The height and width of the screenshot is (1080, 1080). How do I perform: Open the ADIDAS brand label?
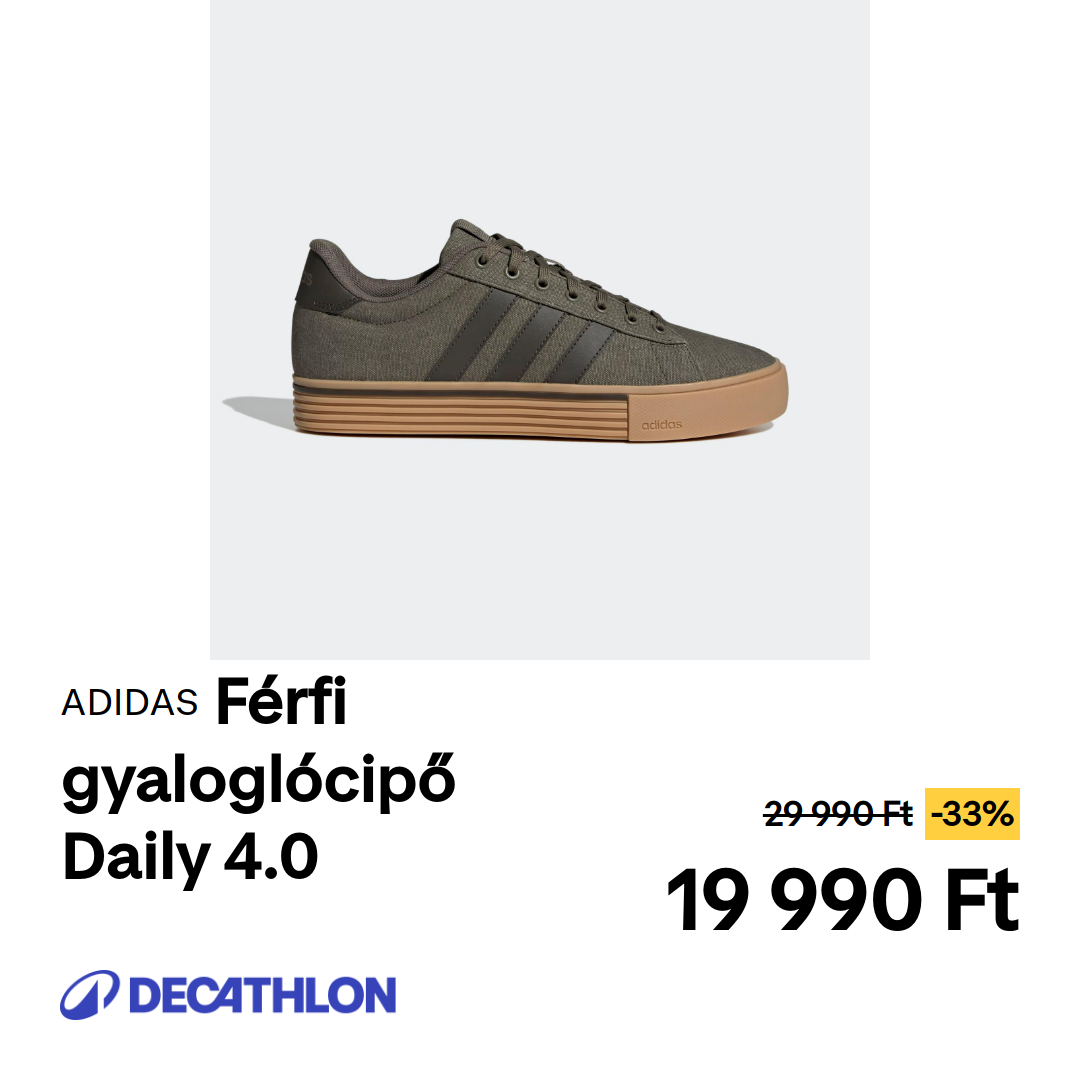tap(129, 703)
